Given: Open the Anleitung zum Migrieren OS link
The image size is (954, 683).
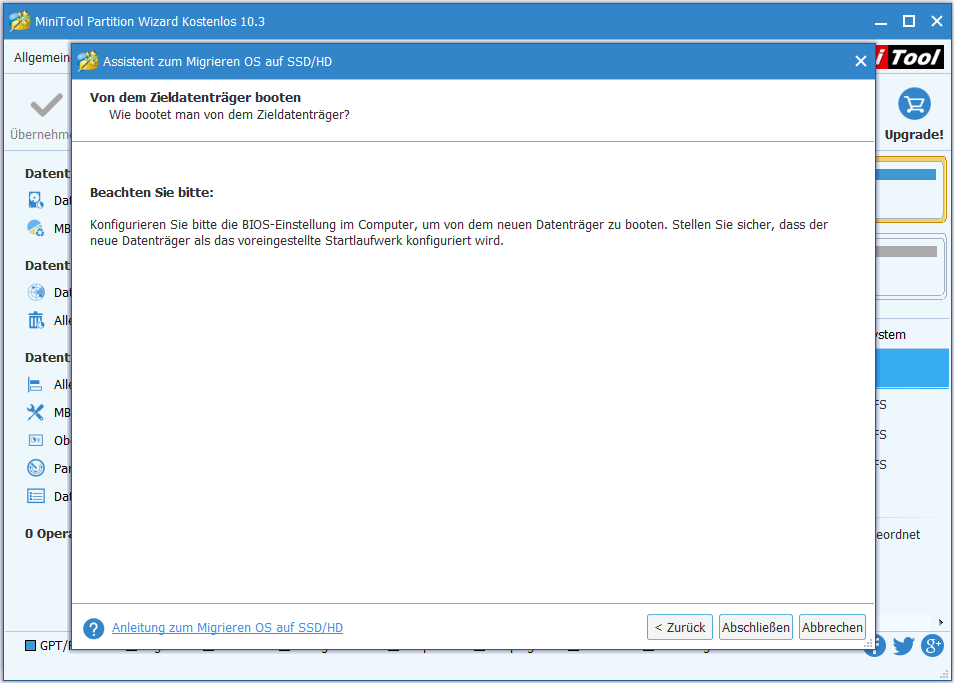Looking at the screenshot, I should [228, 628].
